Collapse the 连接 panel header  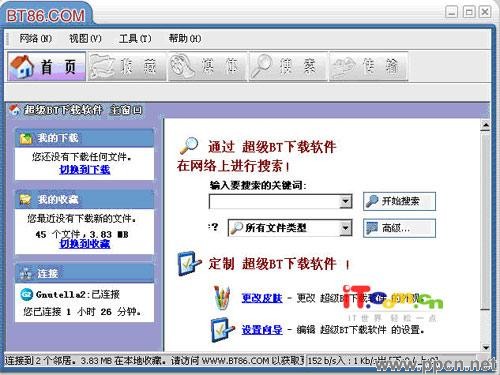85,274
